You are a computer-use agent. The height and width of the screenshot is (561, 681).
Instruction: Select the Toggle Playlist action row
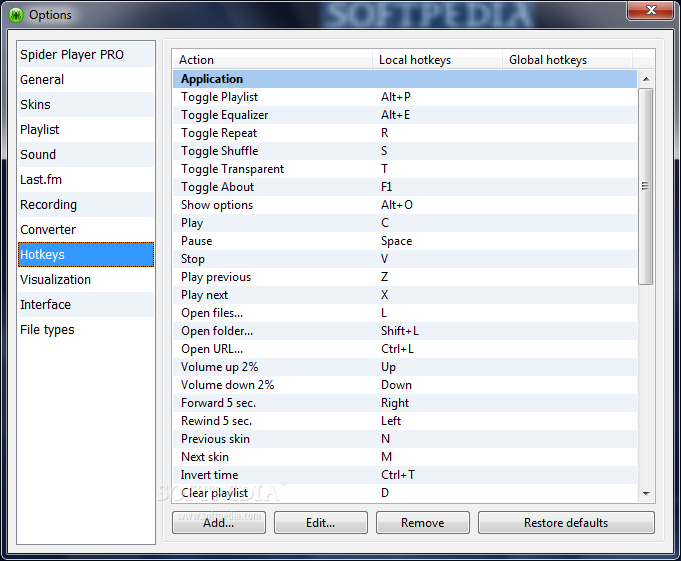pos(405,97)
